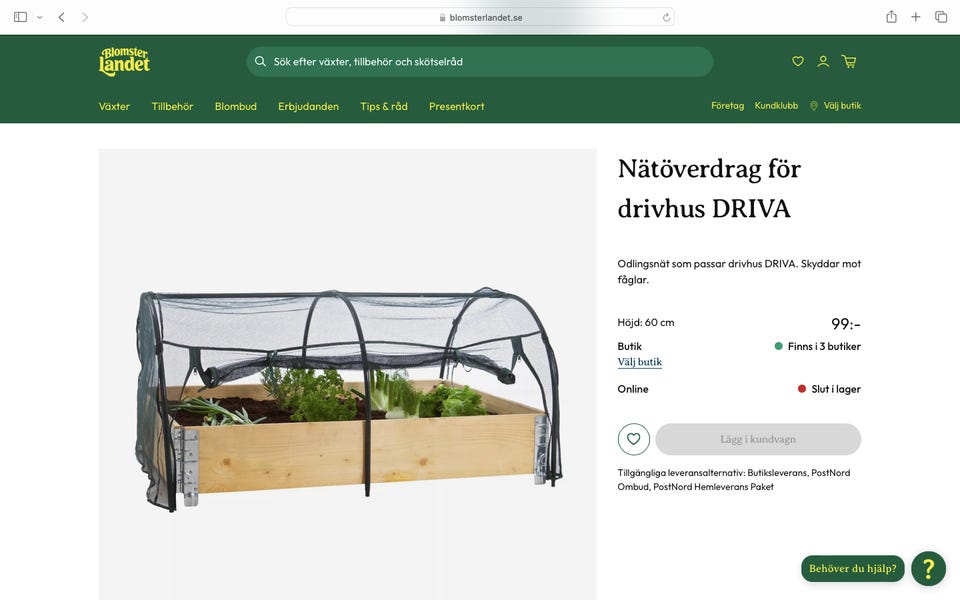Click the Lägg i kundvagn button
This screenshot has height=600, width=960.
[x=758, y=439]
